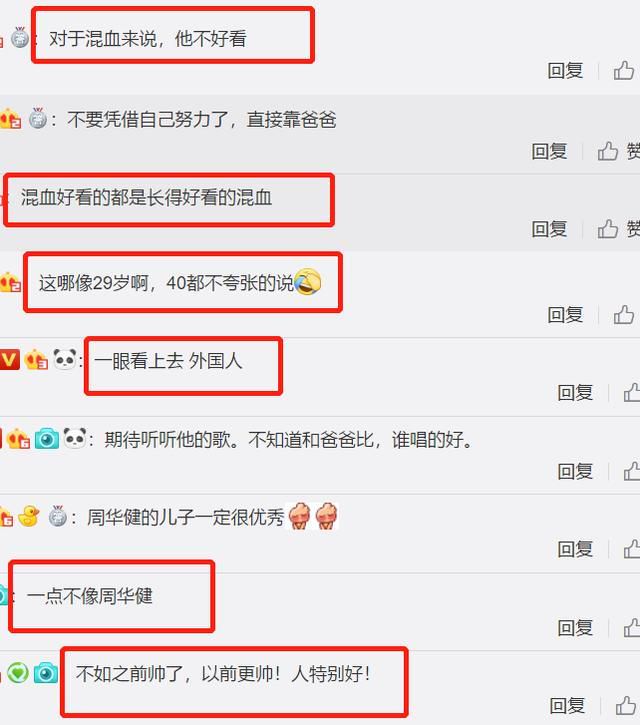Like the comment '对于混血来说，他不好看'
The width and height of the screenshot is (640, 725).
pyautogui.click(x=624, y=70)
